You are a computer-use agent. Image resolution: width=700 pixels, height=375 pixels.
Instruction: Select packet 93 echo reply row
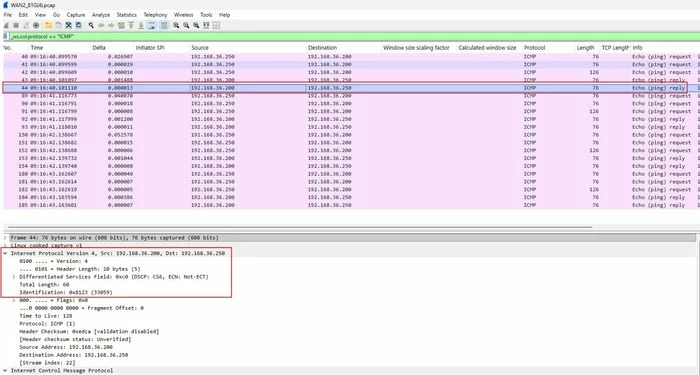click(x=350, y=127)
